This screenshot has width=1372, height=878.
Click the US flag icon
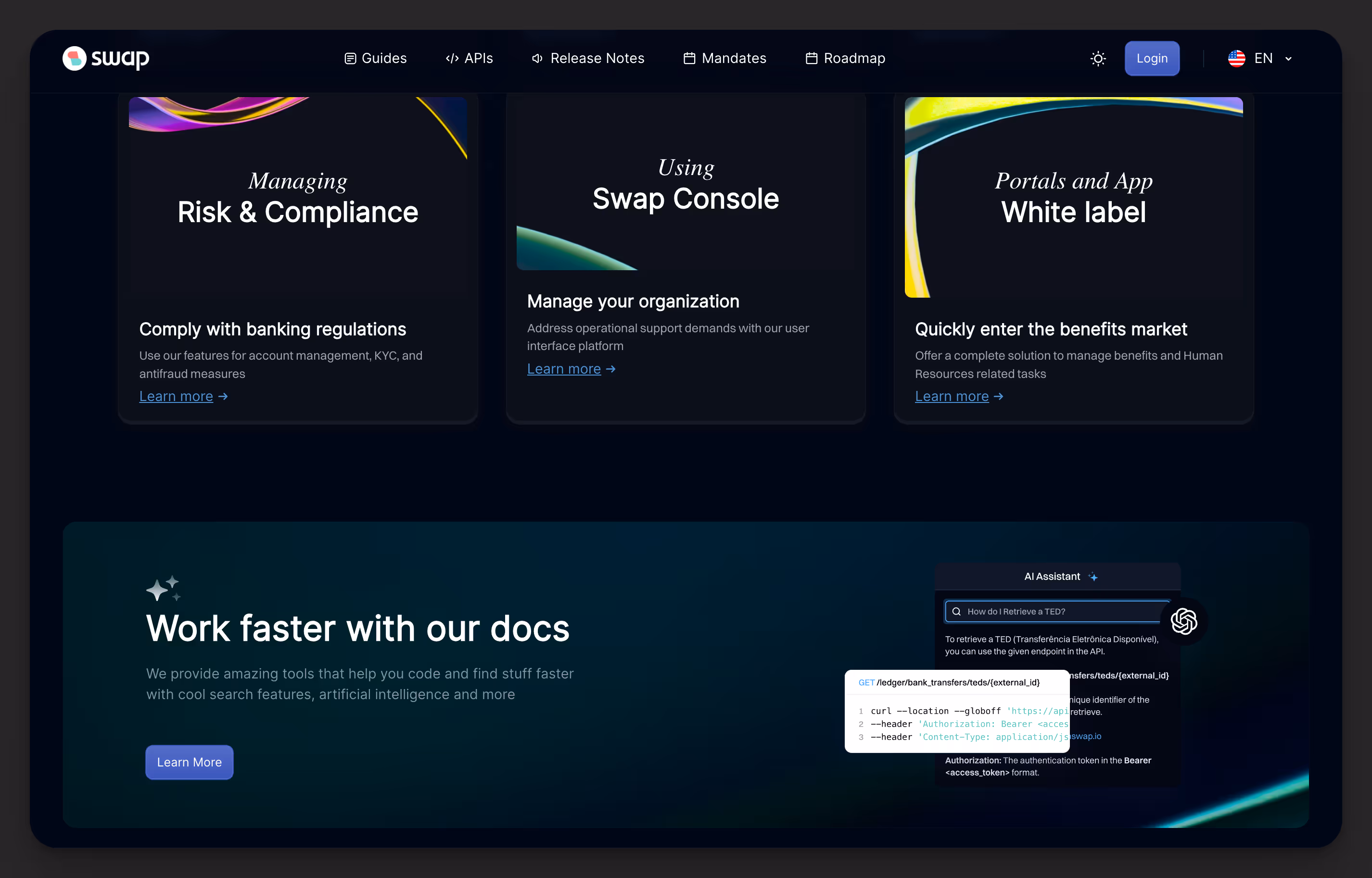click(1236, 58)
